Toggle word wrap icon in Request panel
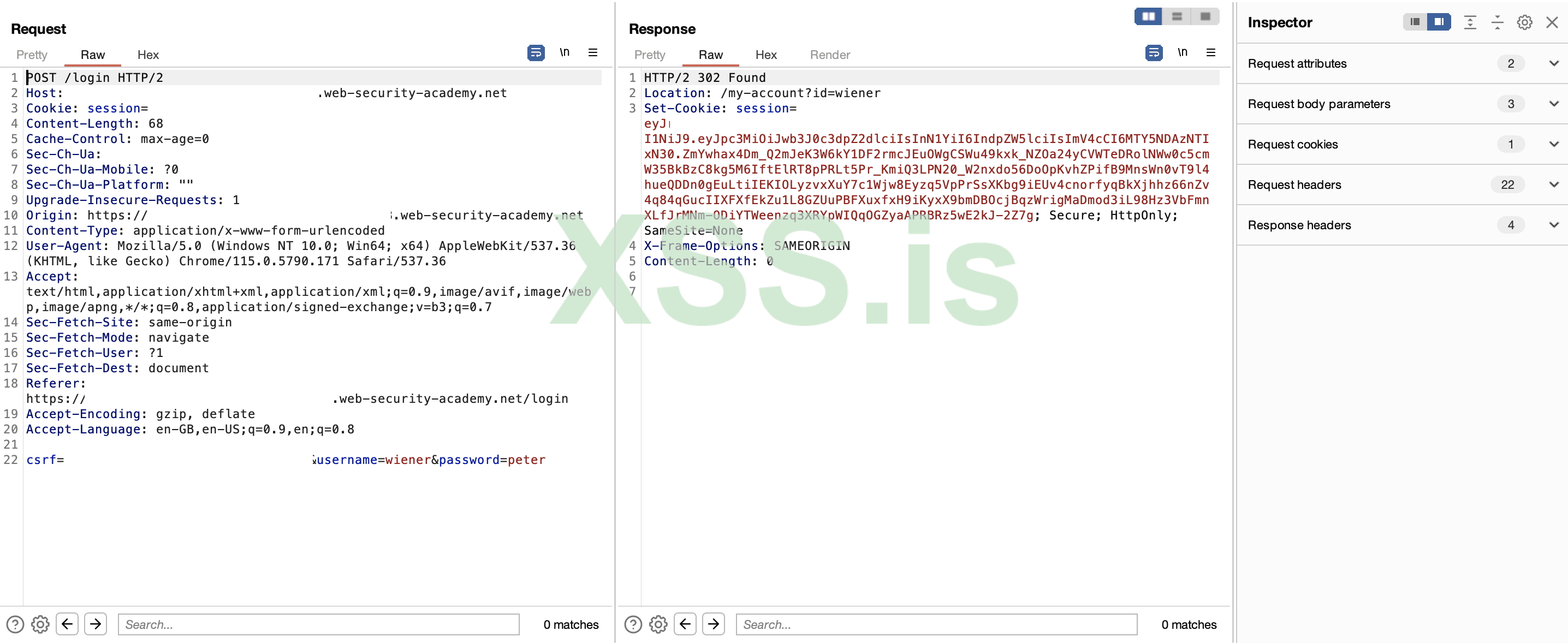This screenshot has width=1568, height=643. (536, 53)
